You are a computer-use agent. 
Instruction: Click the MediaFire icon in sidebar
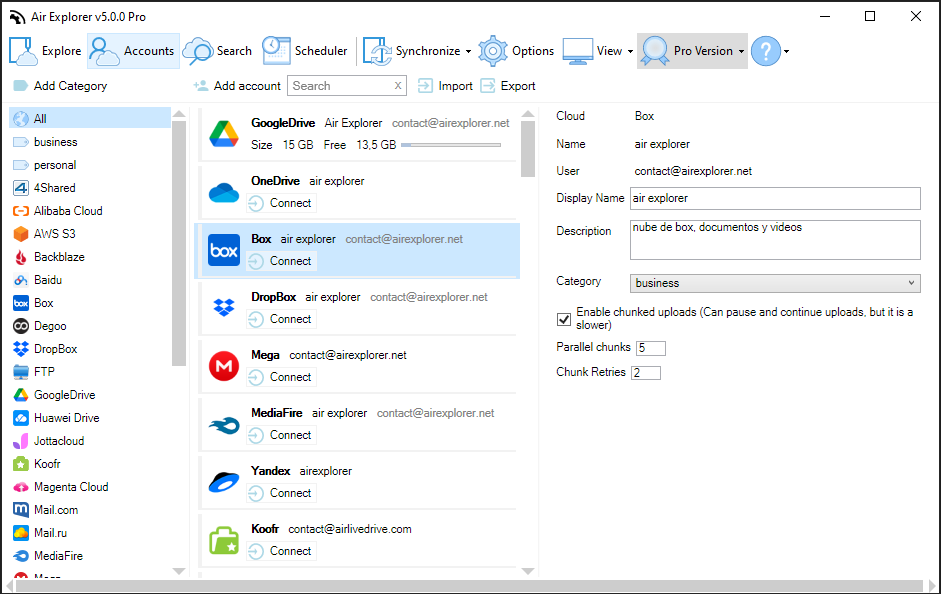click(x=21, y=556)
